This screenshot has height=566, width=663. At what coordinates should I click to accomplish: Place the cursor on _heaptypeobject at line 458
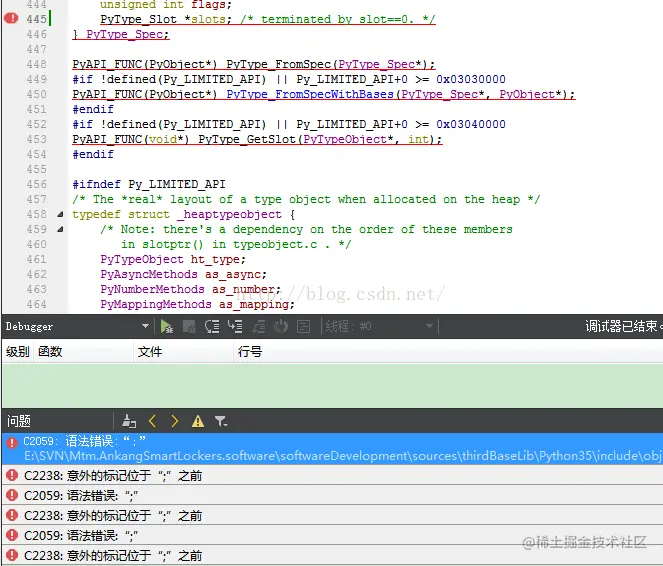pyautogui.click(x=229, y=214)
